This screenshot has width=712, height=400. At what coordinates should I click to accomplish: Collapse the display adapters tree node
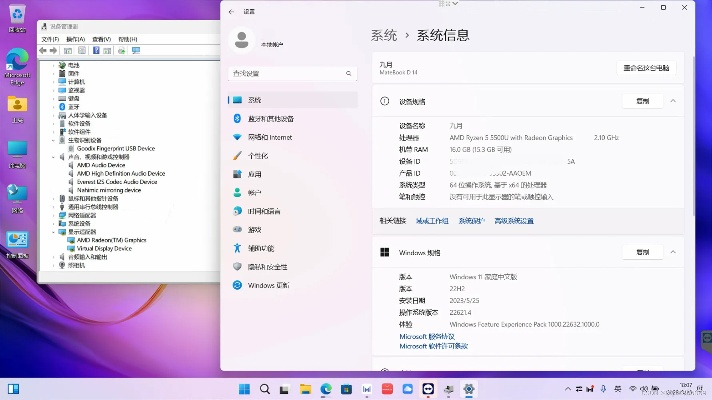point(53,232)
